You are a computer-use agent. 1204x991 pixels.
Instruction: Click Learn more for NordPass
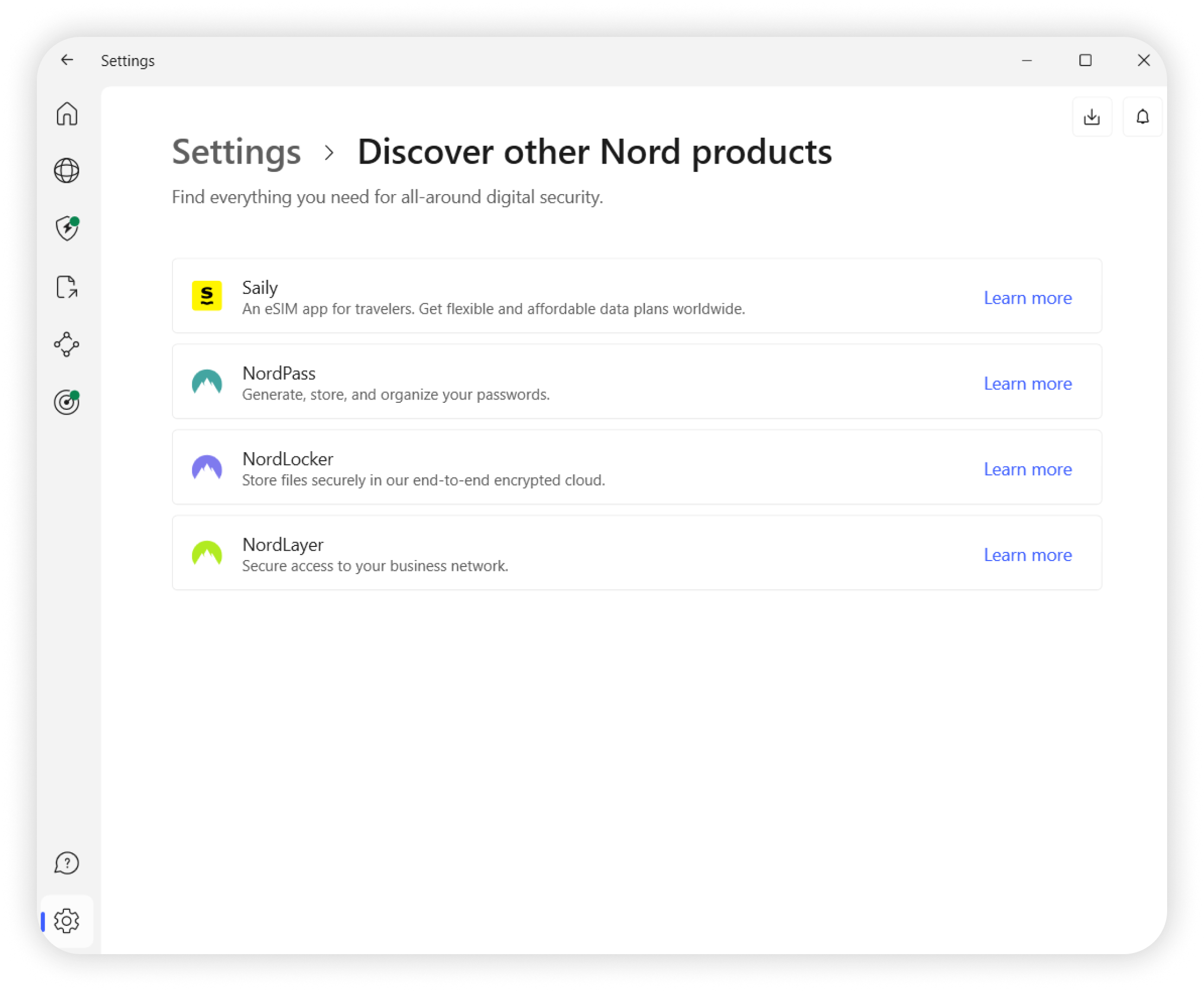pos(1027,384)
